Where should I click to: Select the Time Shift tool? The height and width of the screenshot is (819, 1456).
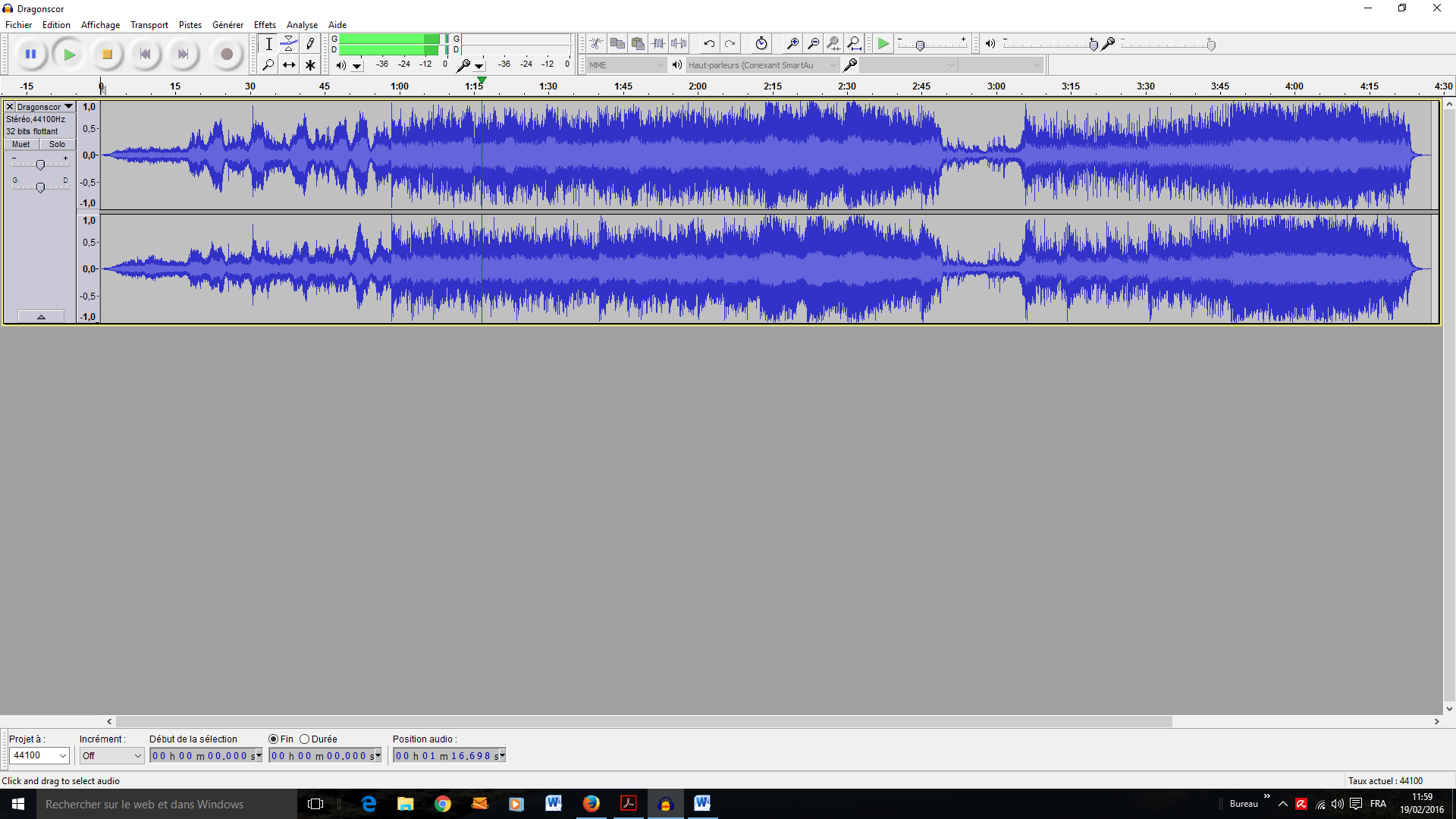(x=289, y=64)
